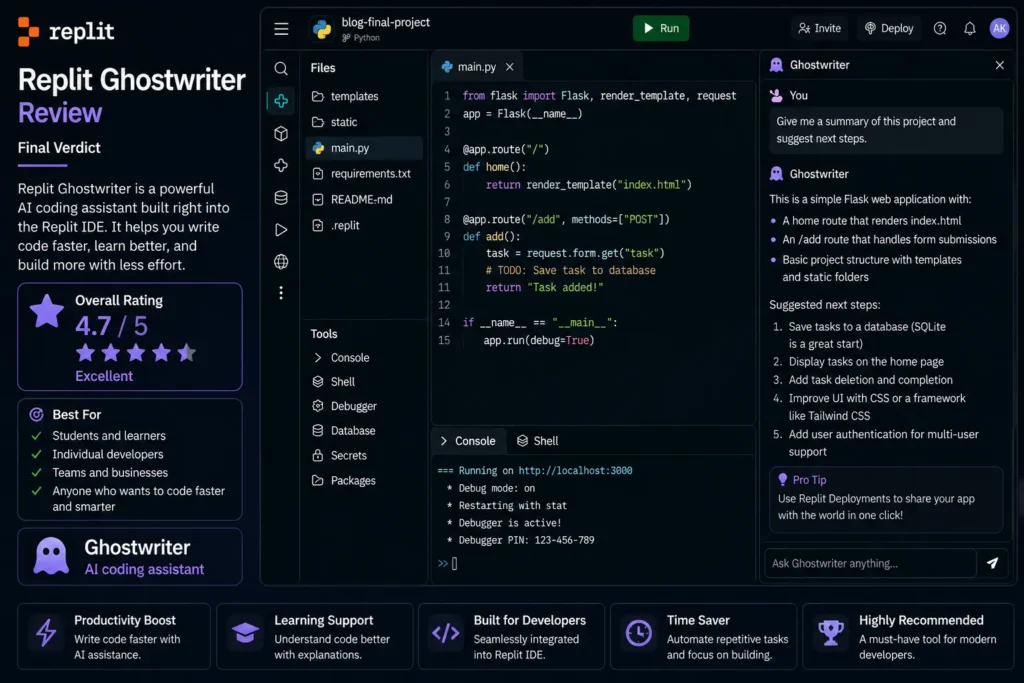The height and width of the screenshot is (683, 1024).
Task: Open the help question mark icon
Action: 940,28
